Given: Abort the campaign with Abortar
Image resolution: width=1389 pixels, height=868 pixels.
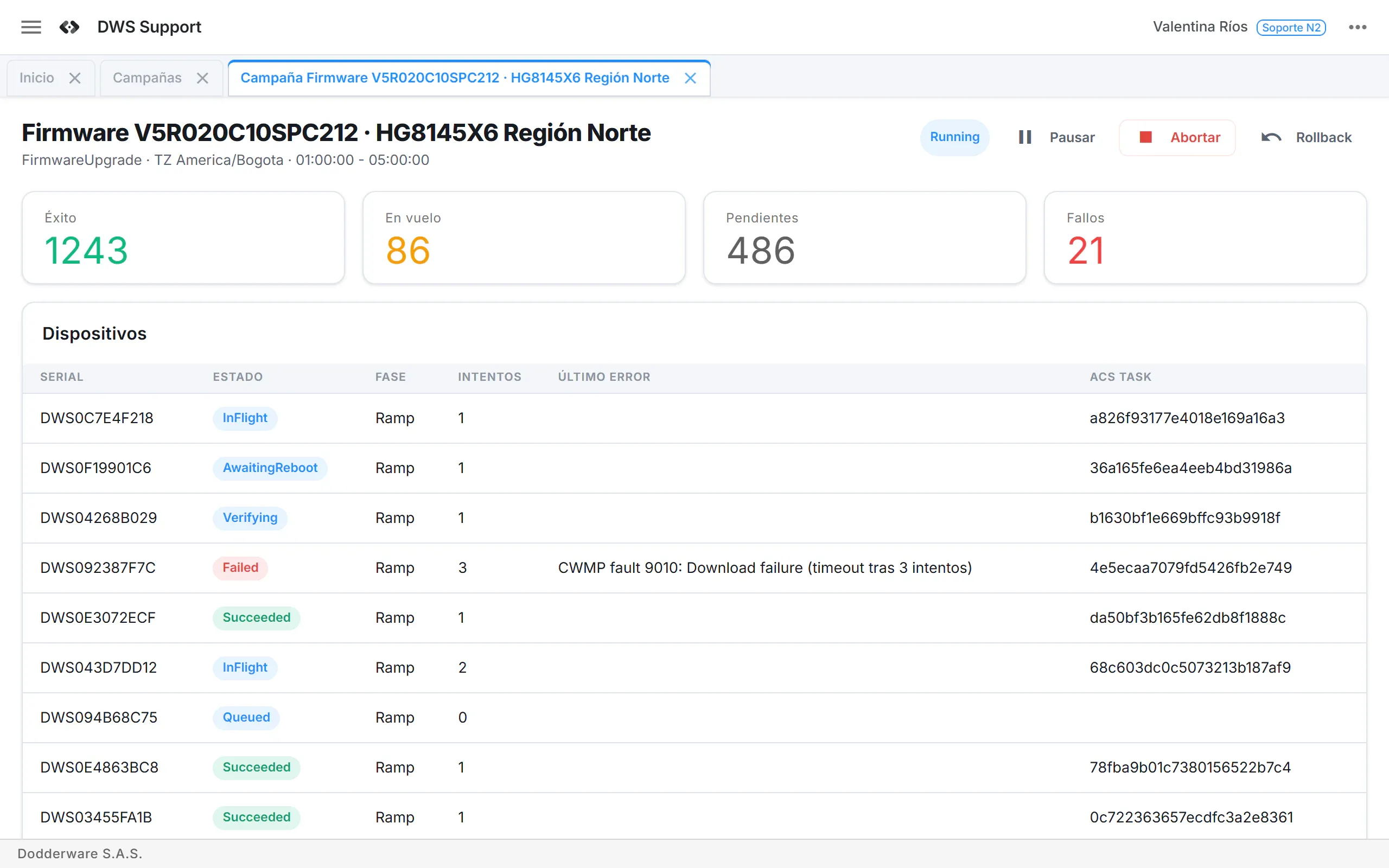Looking at the screenshot, I should 1177,137.
